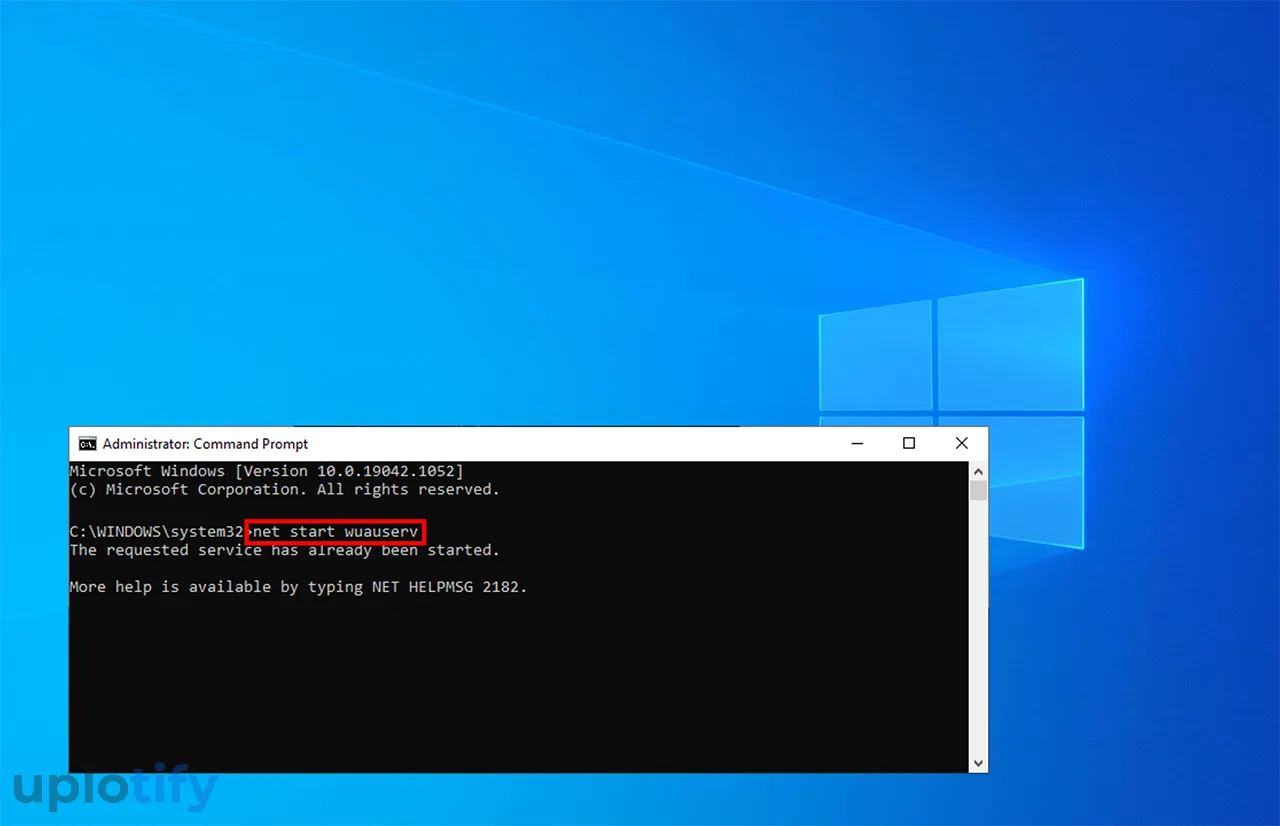The width and height of the screenshot is (1280, 826).
Task: Click the scrollbar down arrow
Action: [979, 763]
